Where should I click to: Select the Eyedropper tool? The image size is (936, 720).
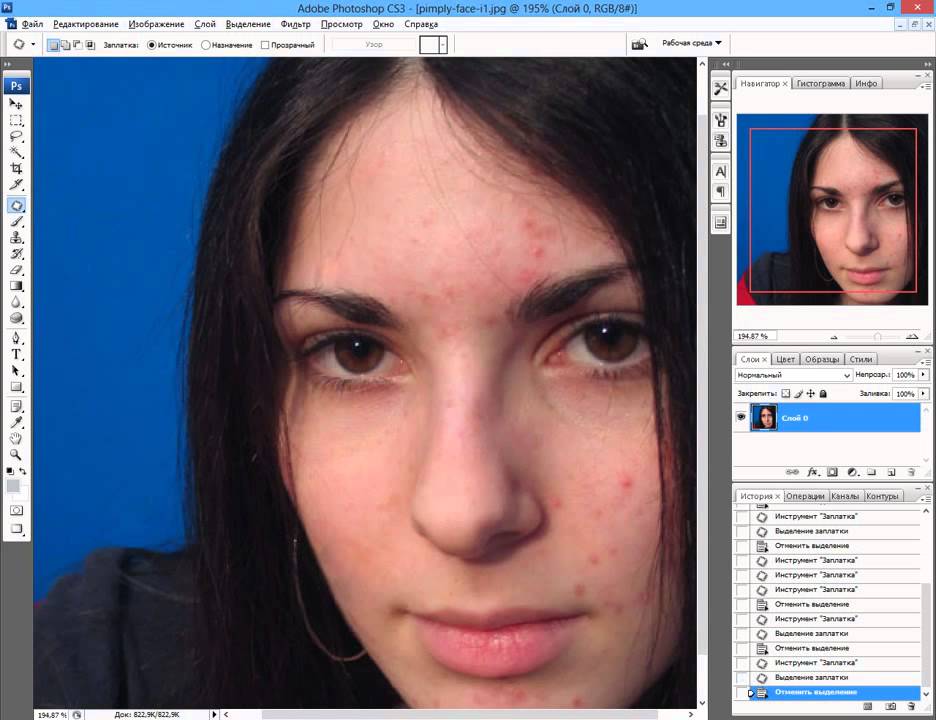coord(16,423)
